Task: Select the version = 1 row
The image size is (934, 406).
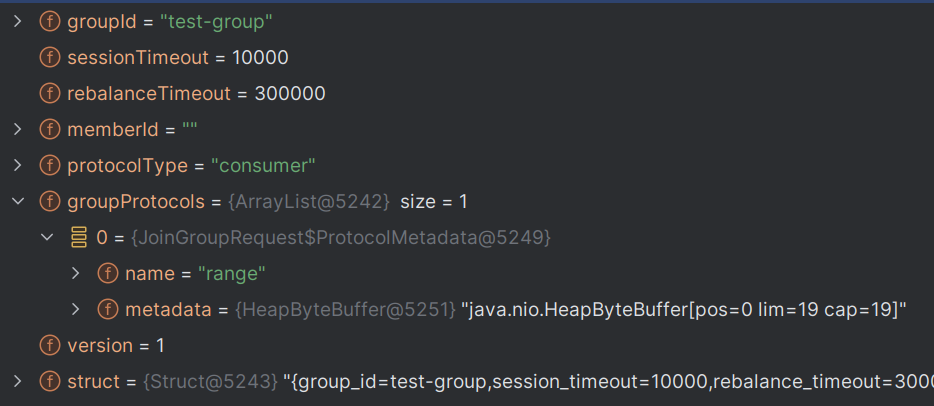Action: [467, 345]
